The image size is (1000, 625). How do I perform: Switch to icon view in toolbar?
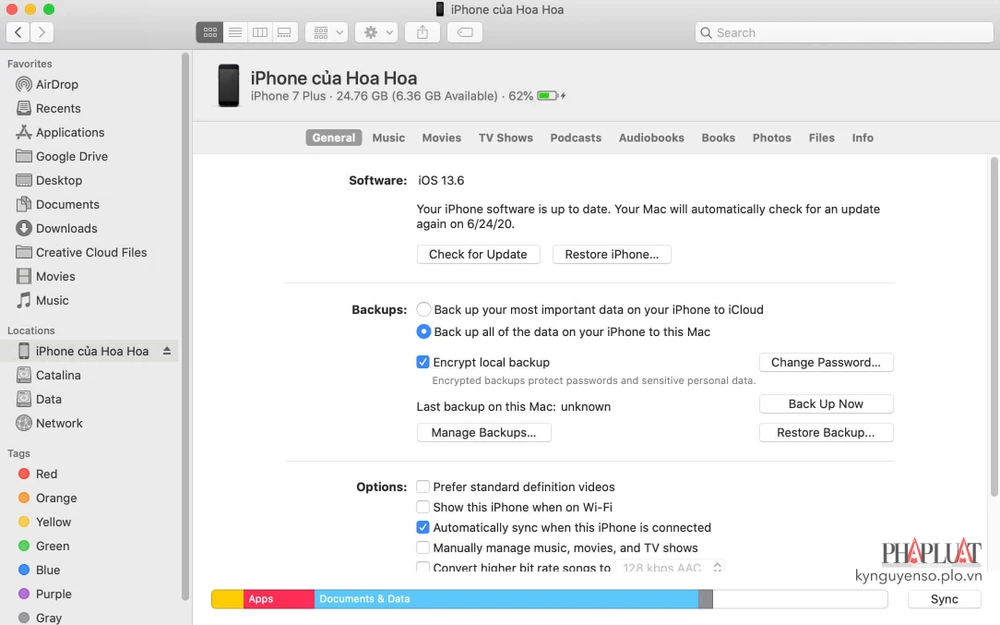210,32
